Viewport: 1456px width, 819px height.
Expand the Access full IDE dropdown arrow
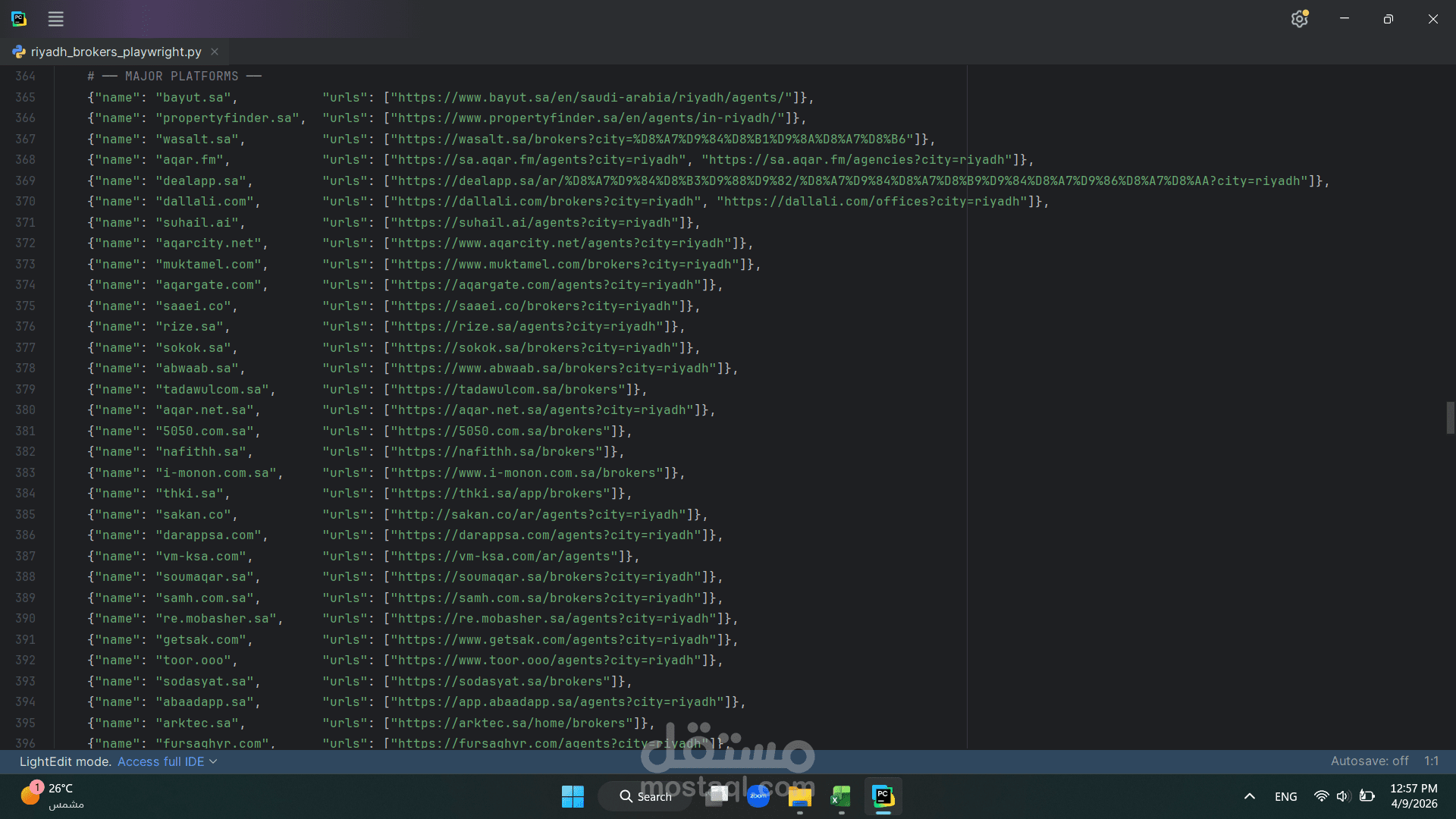click(213, 761)
